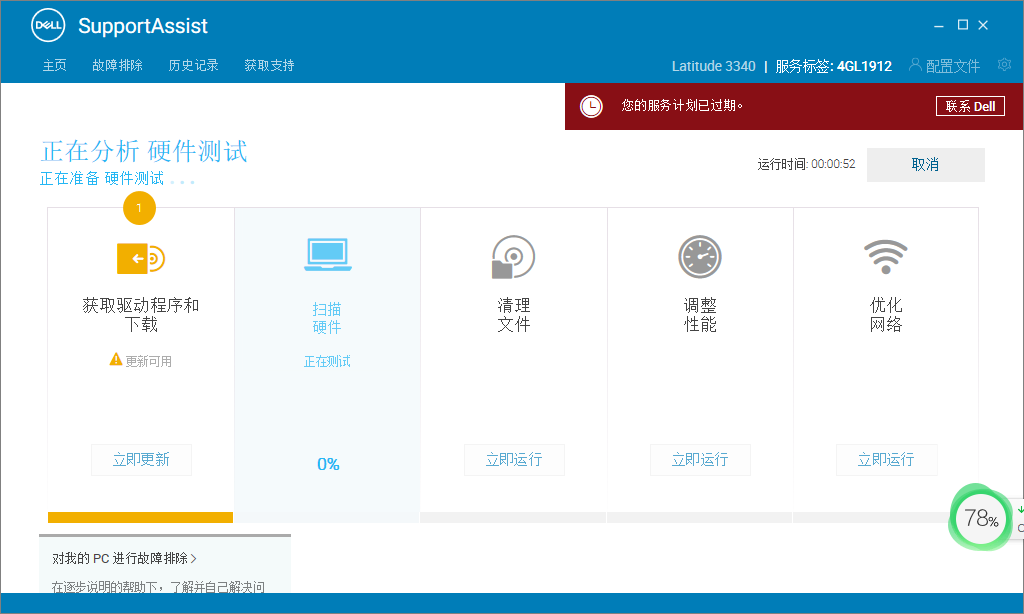Screen dimensions: 1024x614
Task: Click the 联系 Dell button
Action: pyautogui.click(x=970, y=106)
